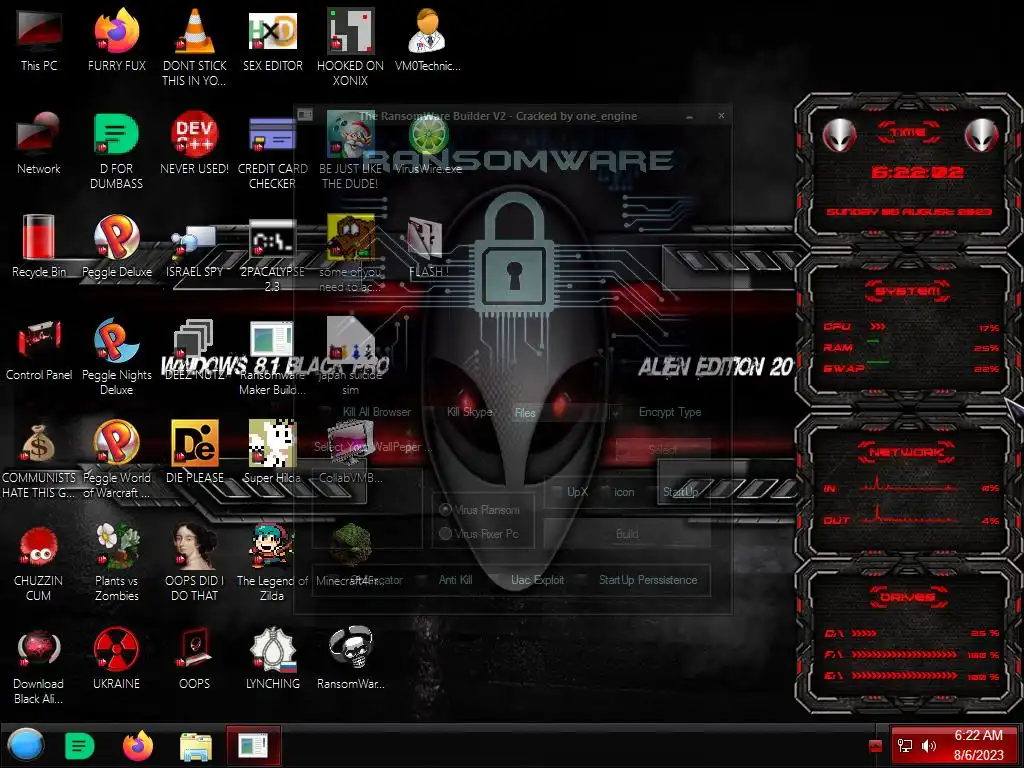Toggle the Kill Skype checkbox

432,412
